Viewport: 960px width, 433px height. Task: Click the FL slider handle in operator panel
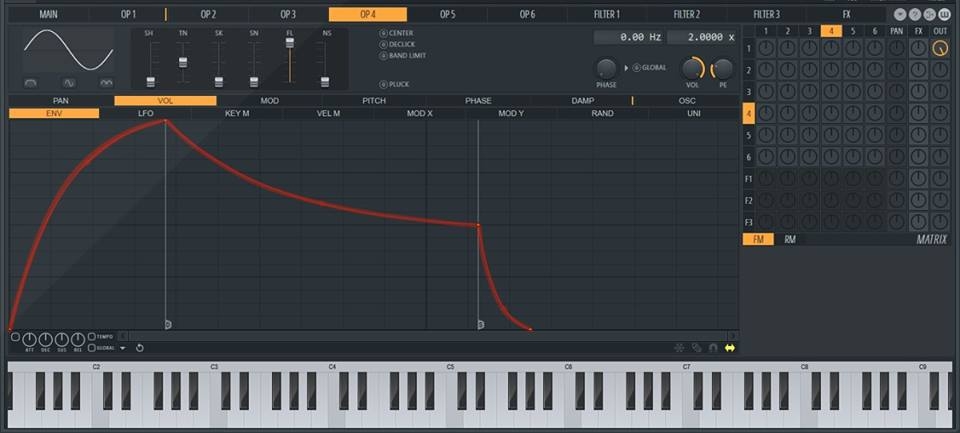[x=290, y=43]
